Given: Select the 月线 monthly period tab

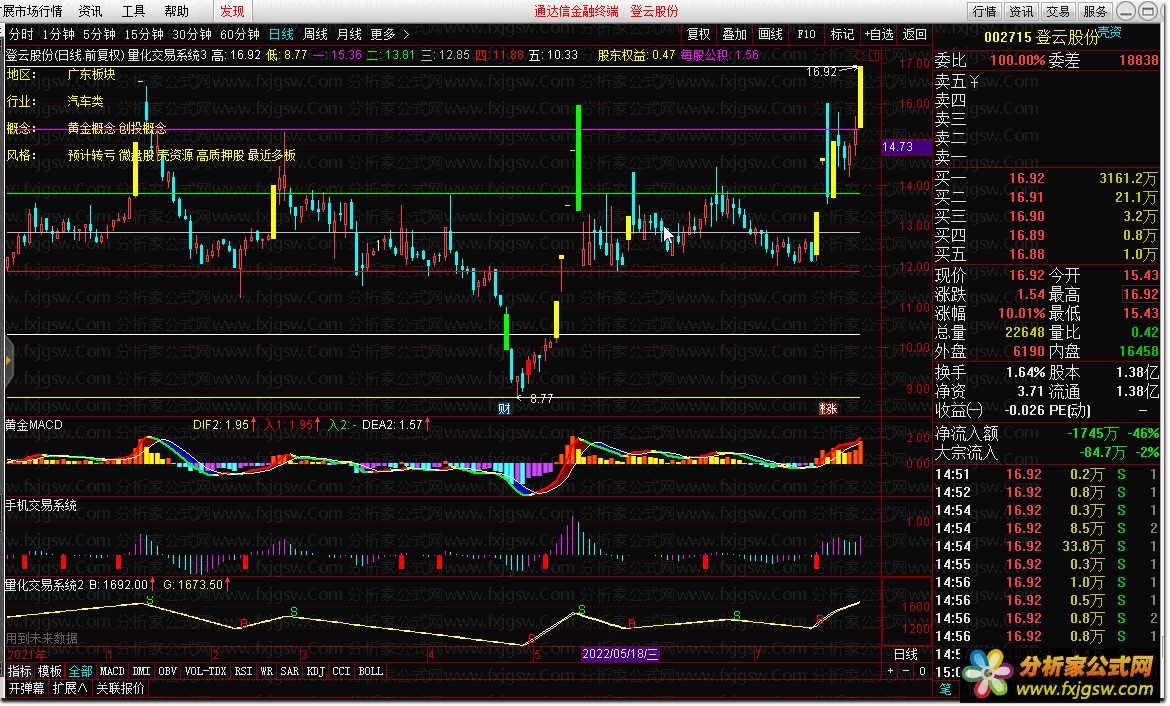Looking at the screenshot, I should click(x=349, y=34).
